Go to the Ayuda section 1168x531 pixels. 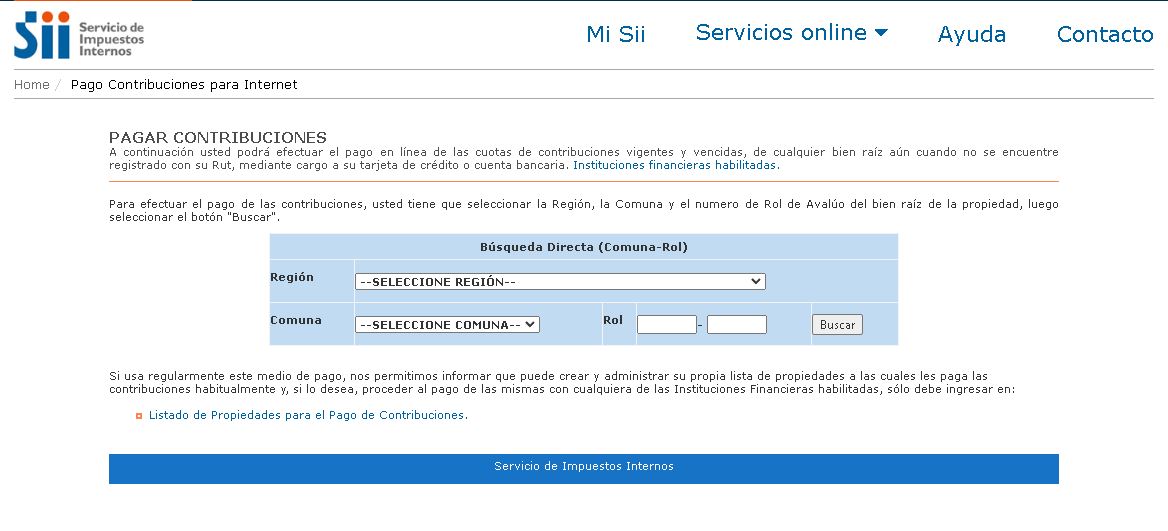tap(971, 34)
